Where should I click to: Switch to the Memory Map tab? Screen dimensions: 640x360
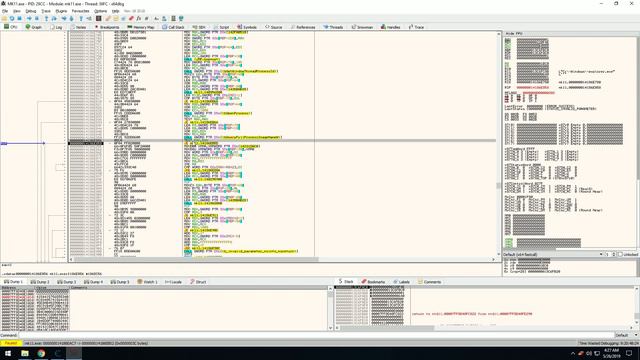[x=141, y=27]
